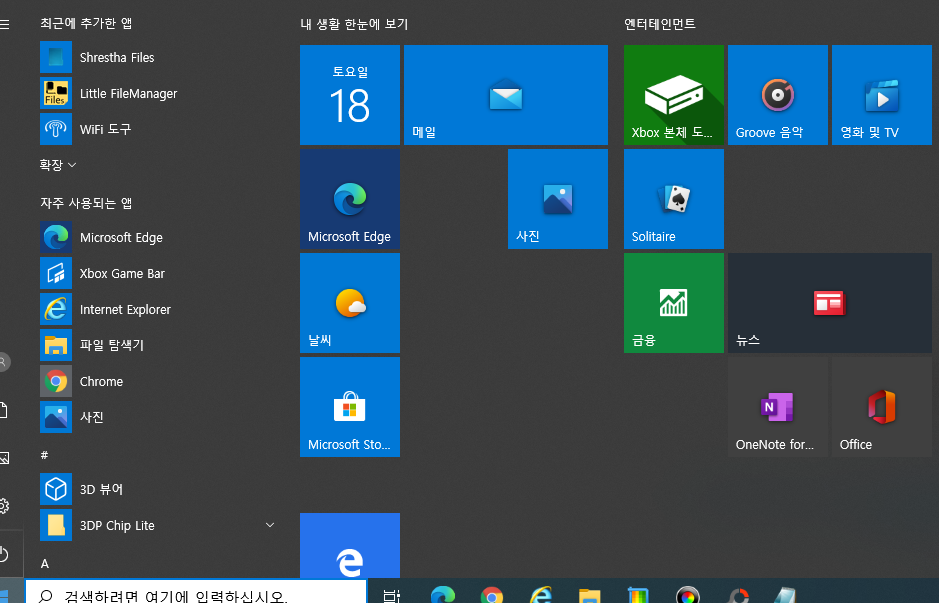This screenshot has height=603, width=939.
Task: Open the OneNote for Windows tile
Action: click(778, 407)
